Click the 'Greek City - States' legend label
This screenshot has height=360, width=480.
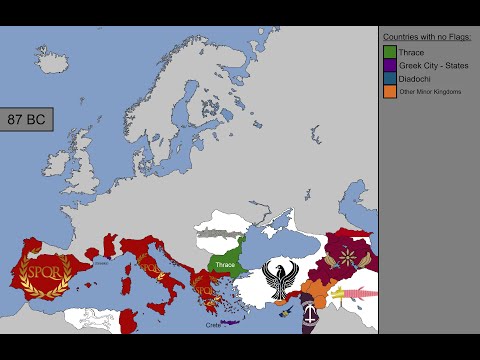tap(434, 66)
